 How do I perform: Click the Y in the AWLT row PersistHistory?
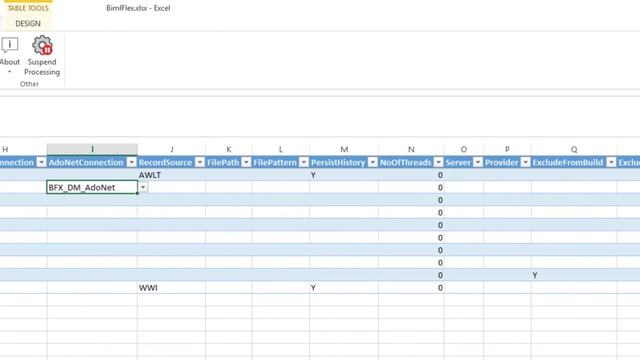tap(313, 175)
